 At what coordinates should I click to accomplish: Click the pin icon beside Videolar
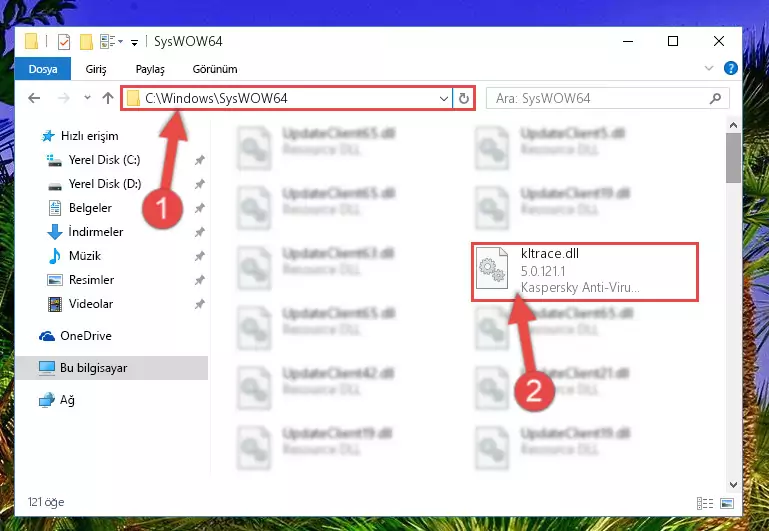200,304
